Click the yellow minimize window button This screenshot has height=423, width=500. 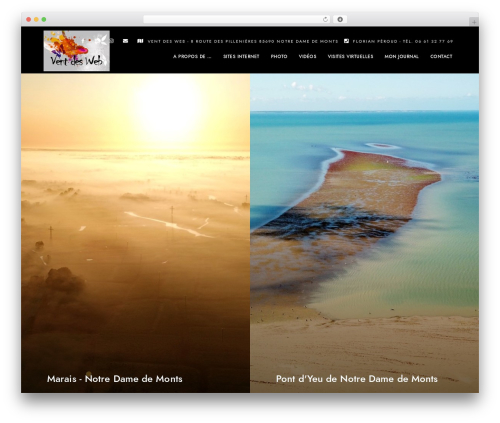point(36,19)
